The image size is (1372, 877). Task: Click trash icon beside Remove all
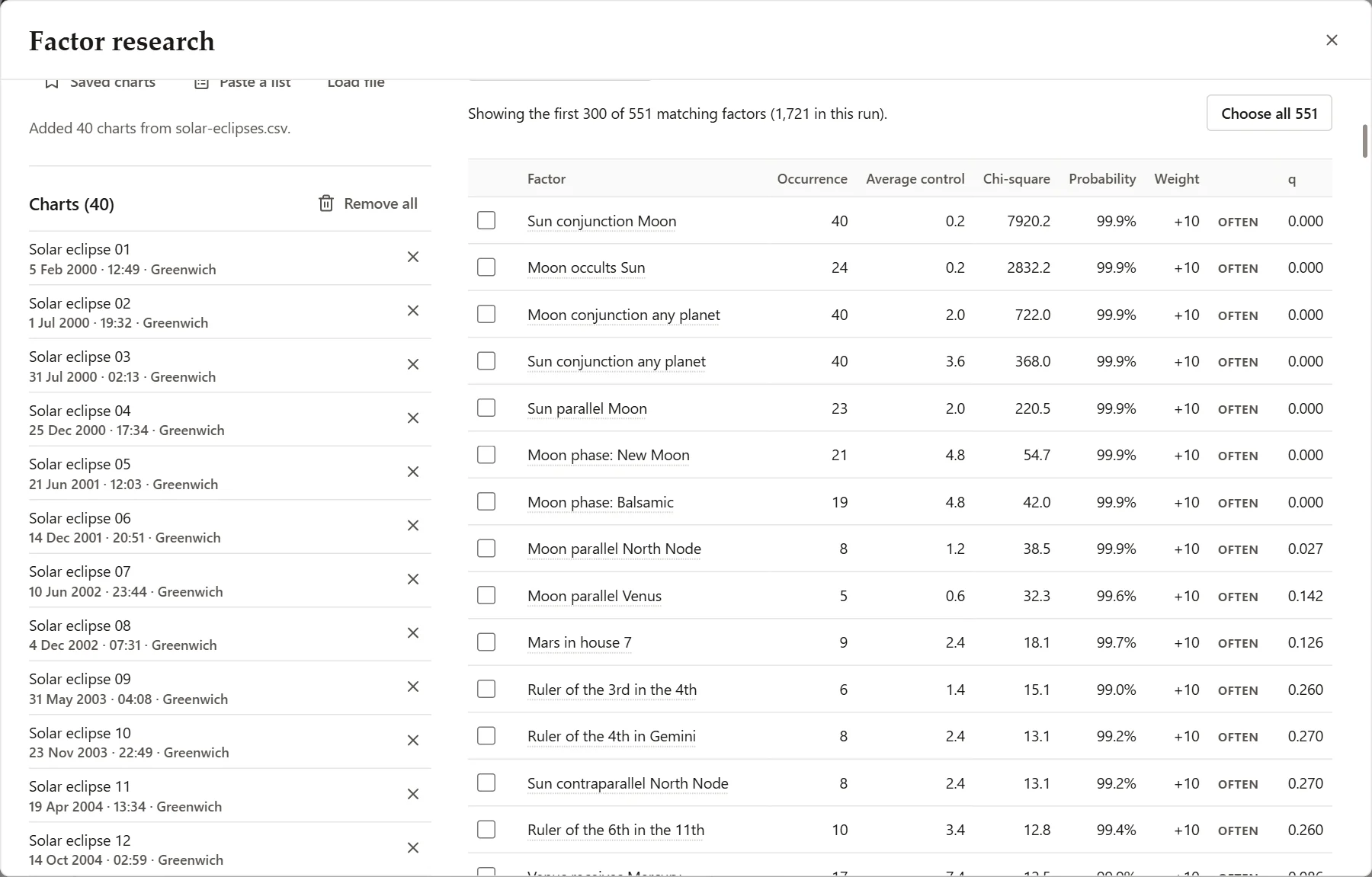(326, 203)
